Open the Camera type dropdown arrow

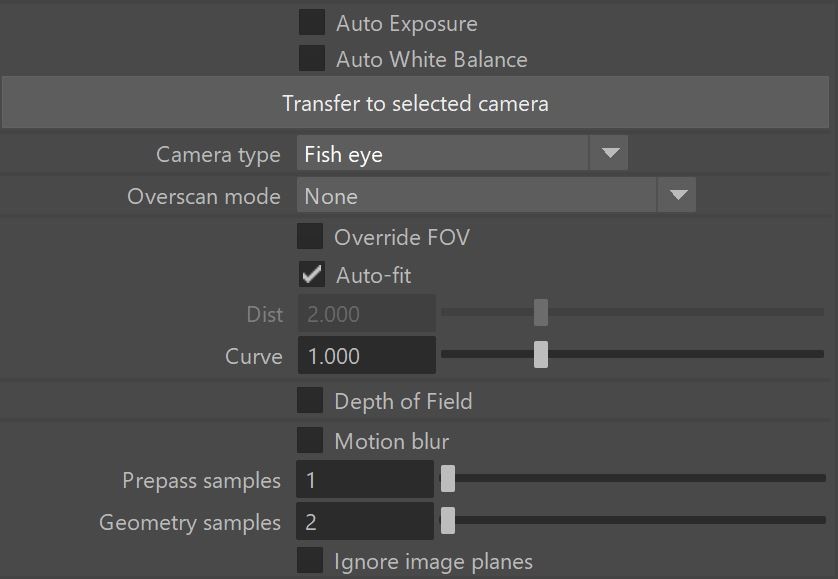(609, 153)
